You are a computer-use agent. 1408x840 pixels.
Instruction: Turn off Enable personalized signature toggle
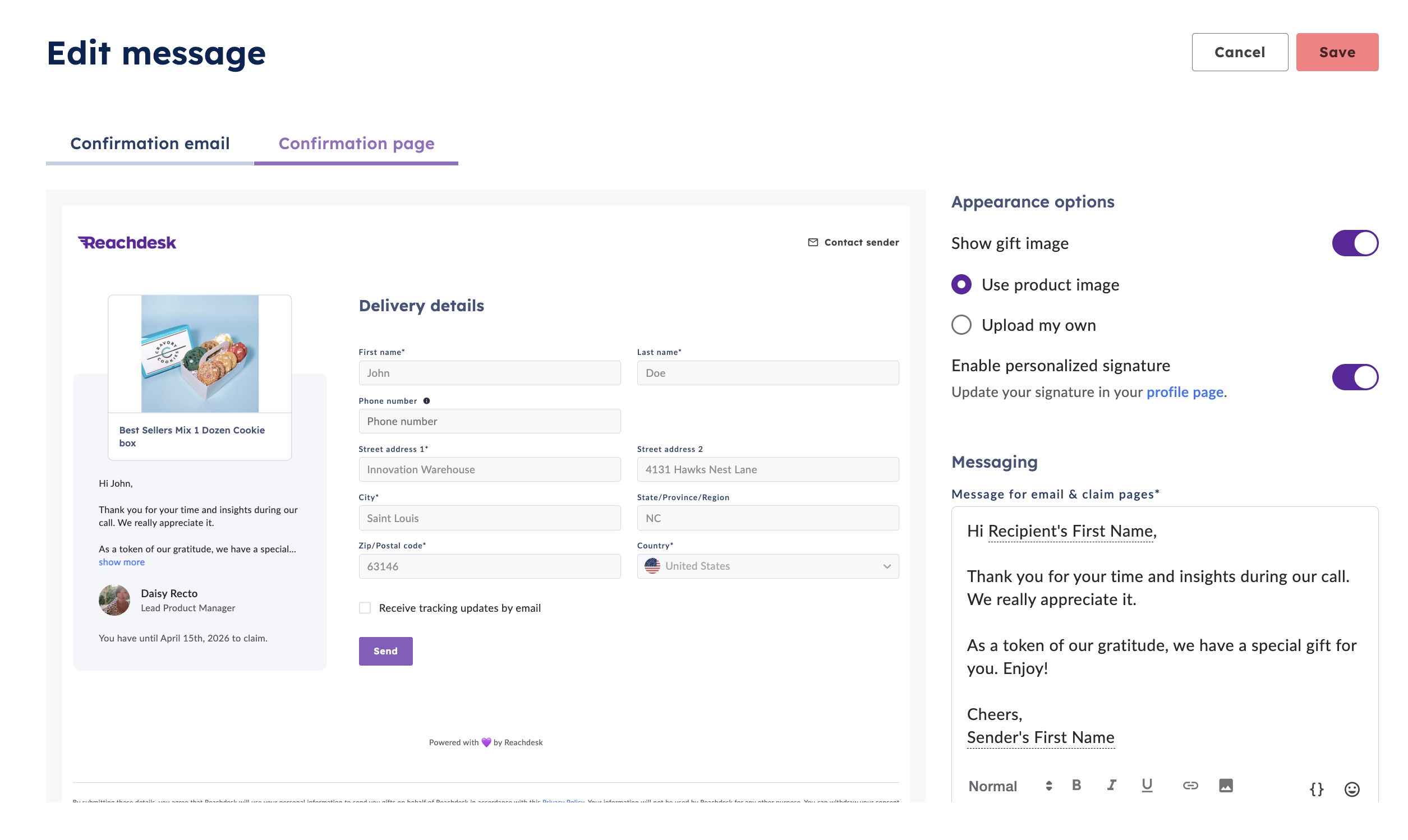[1354, 377]
